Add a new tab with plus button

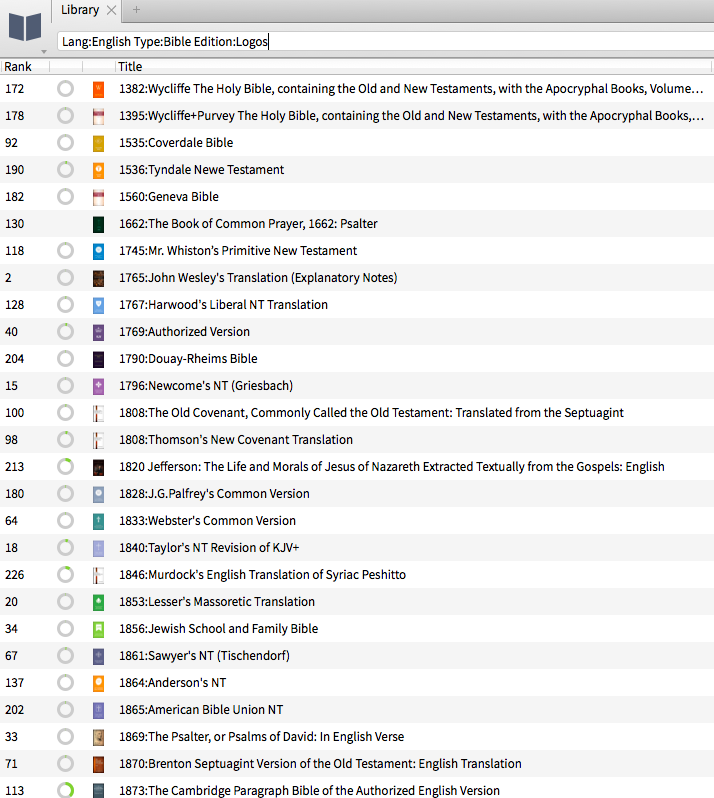136,10
